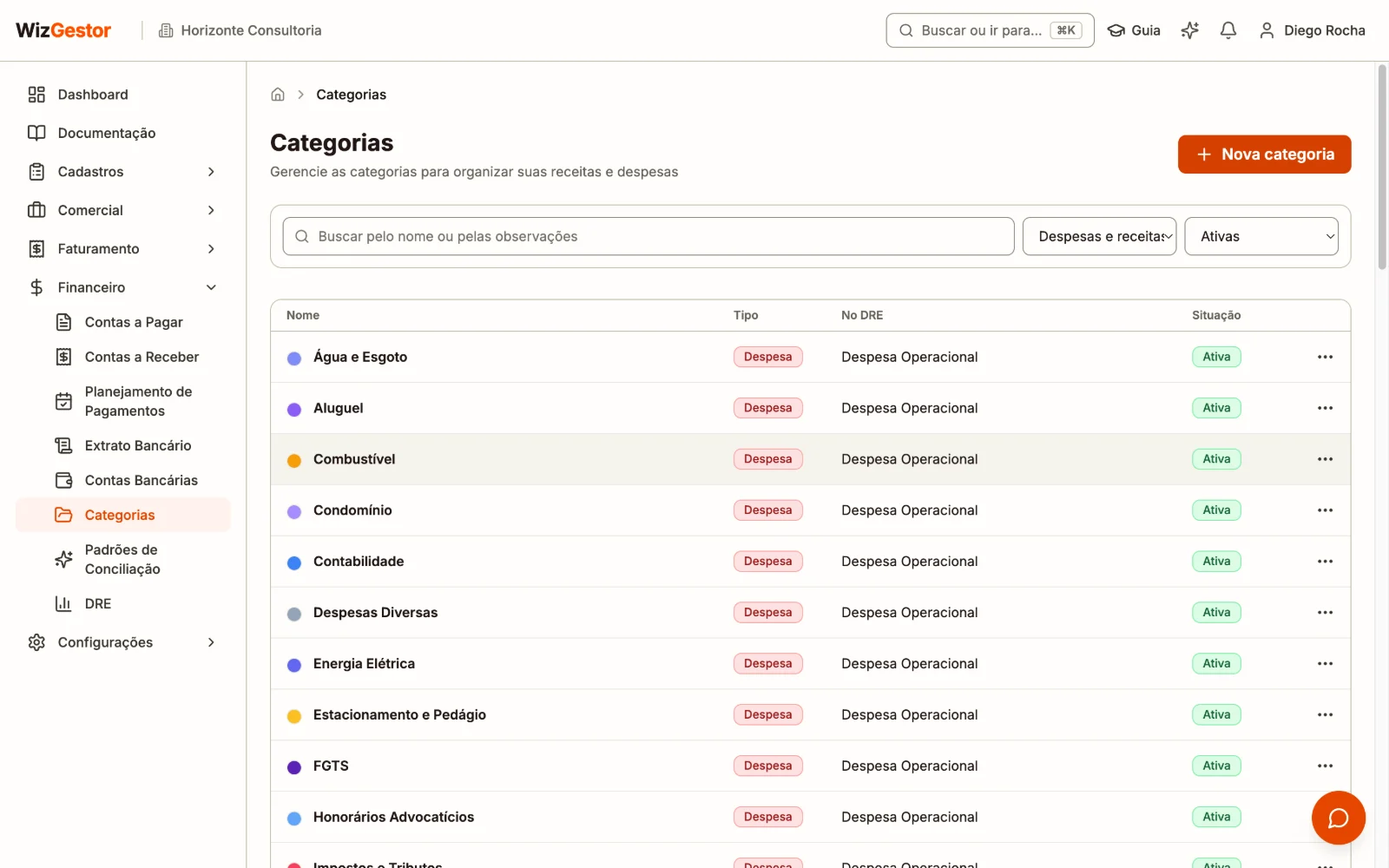Open row actions for Estacionamento e Pedágio
Screen dimensions: 1389x868
[1325, 715]
